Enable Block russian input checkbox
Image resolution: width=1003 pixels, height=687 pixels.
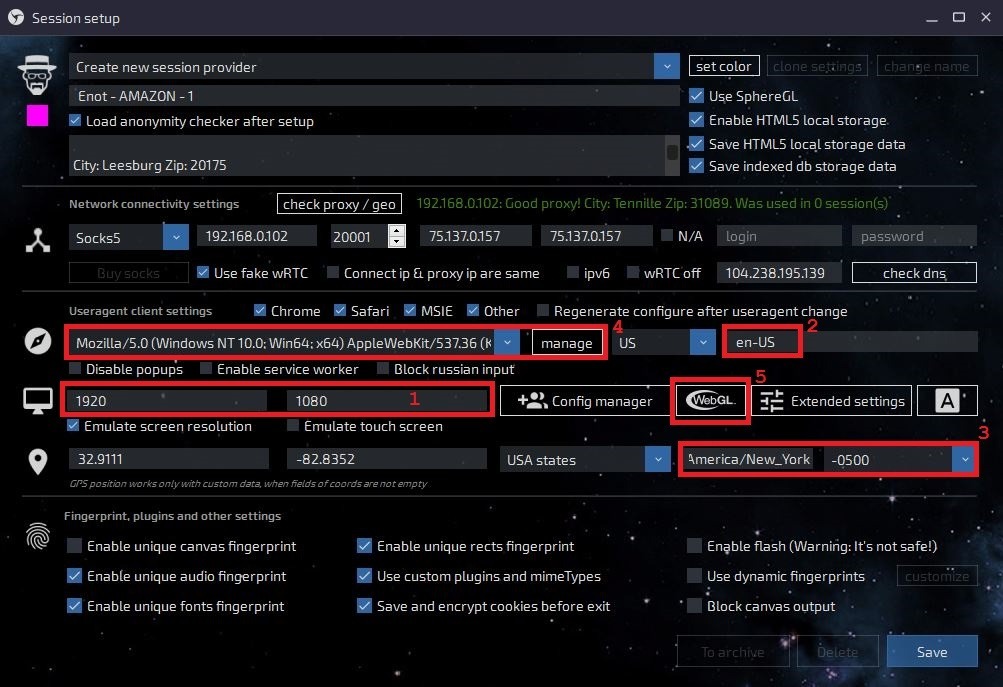coord(383,368)
